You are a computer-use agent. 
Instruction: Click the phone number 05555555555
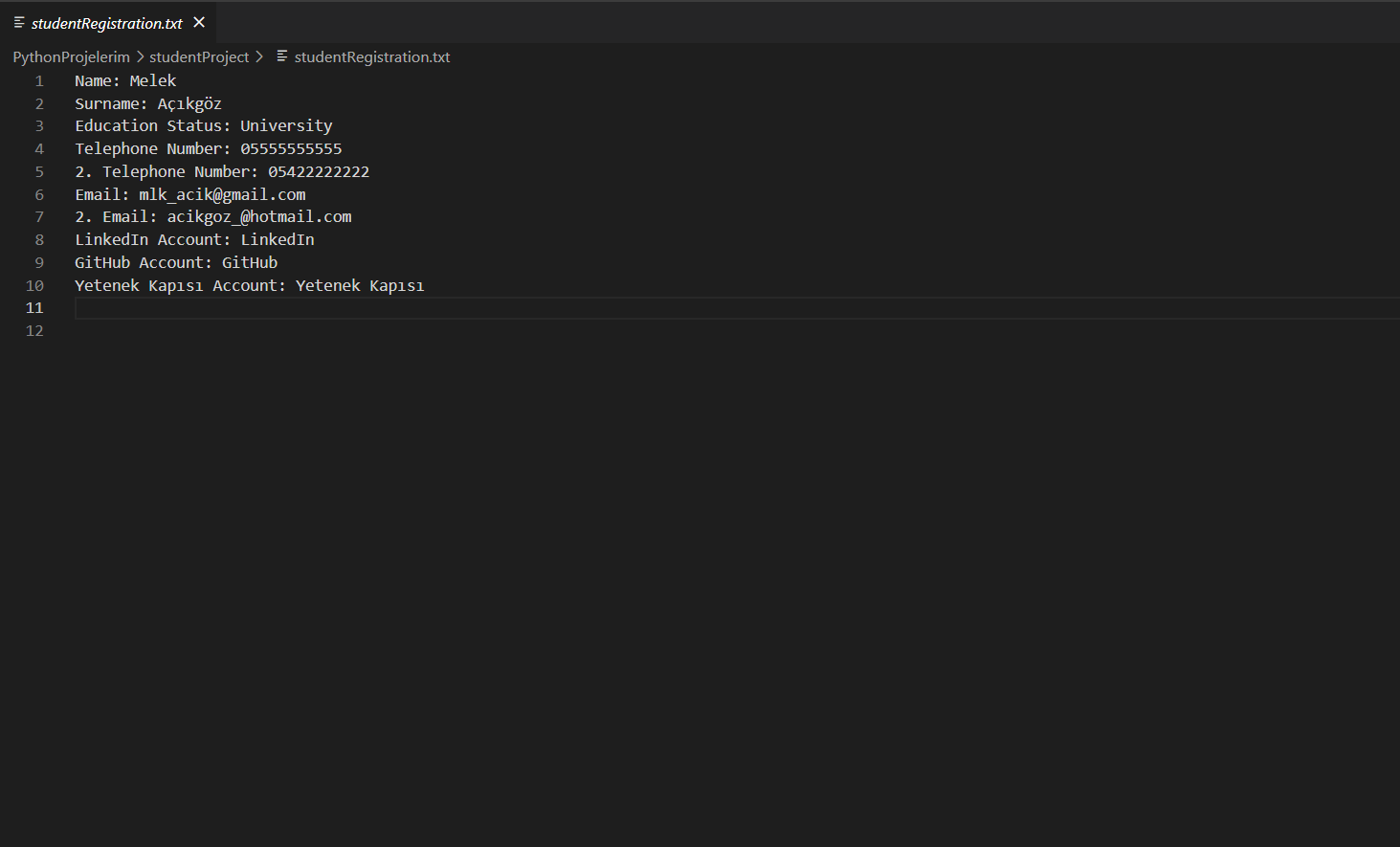click(290, 148)
